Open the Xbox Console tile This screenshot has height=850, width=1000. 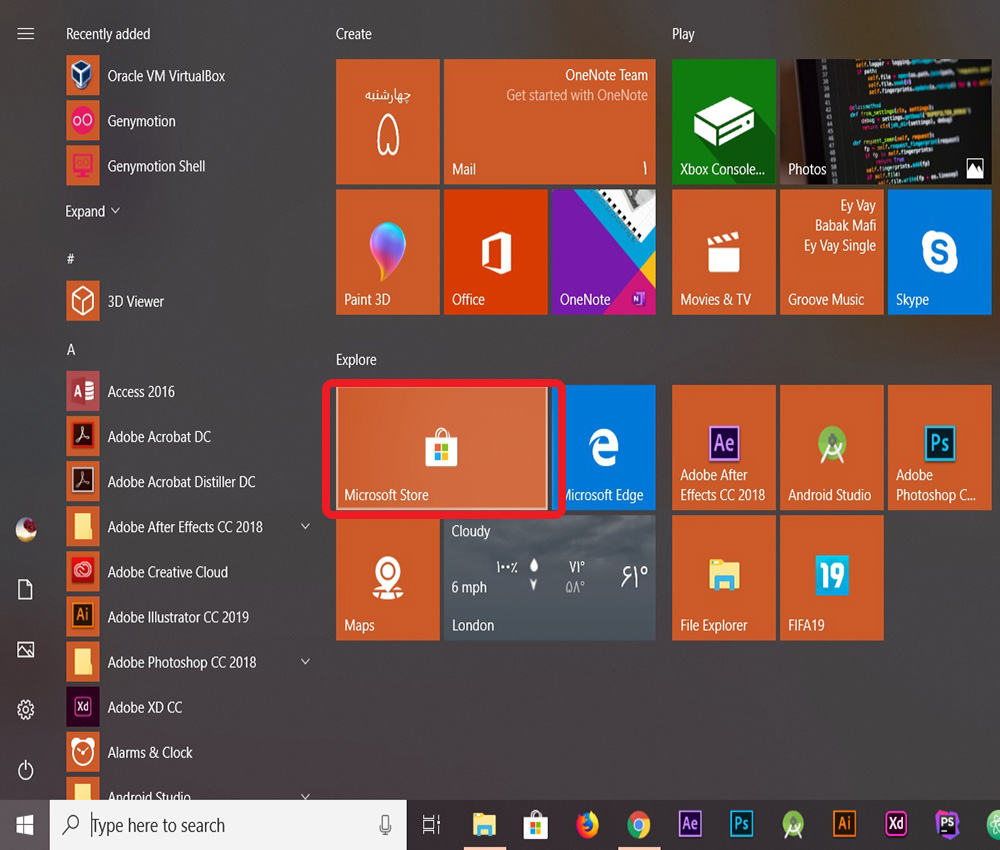[723, 122]
